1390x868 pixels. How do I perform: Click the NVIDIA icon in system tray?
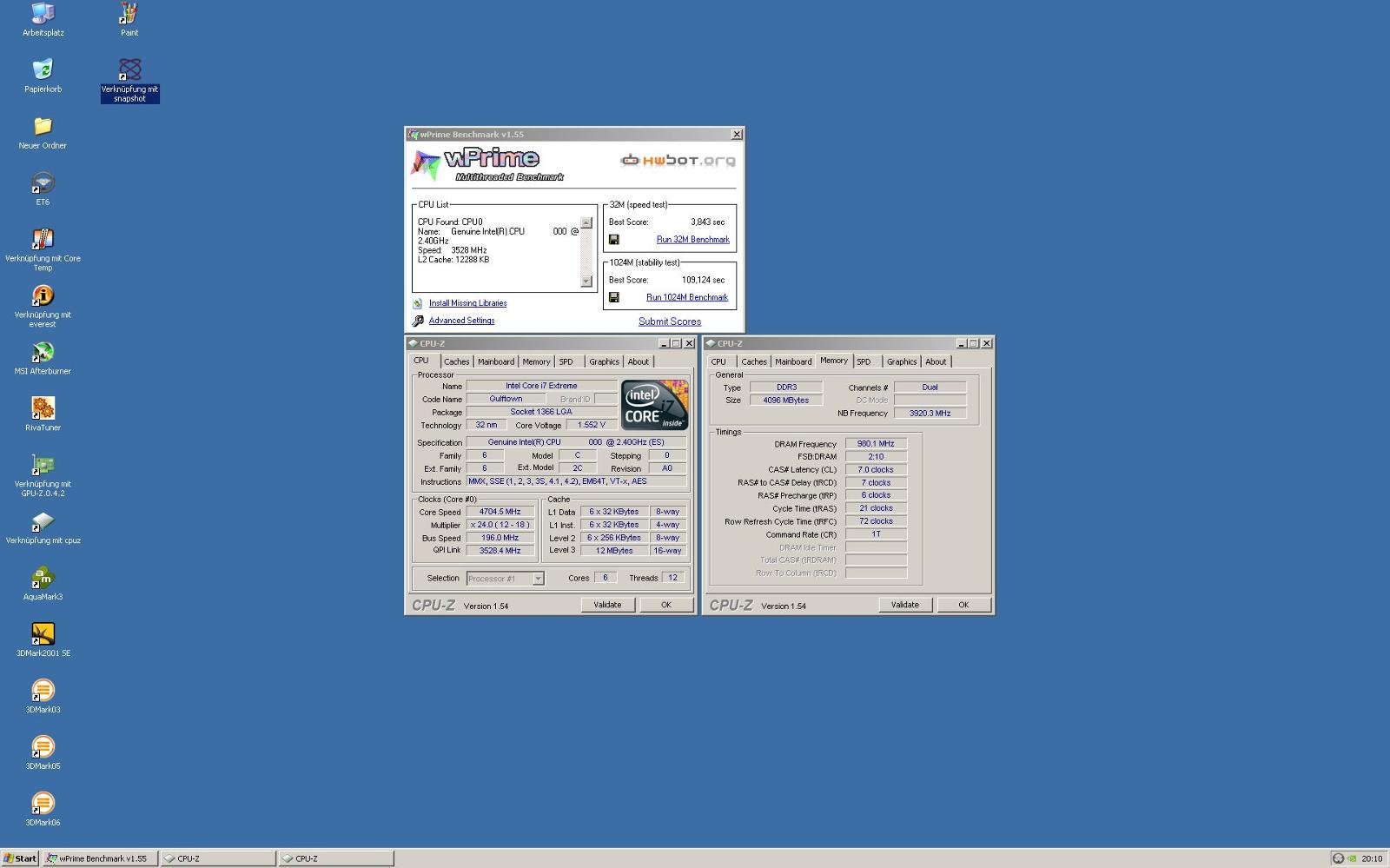(1353, 858)
